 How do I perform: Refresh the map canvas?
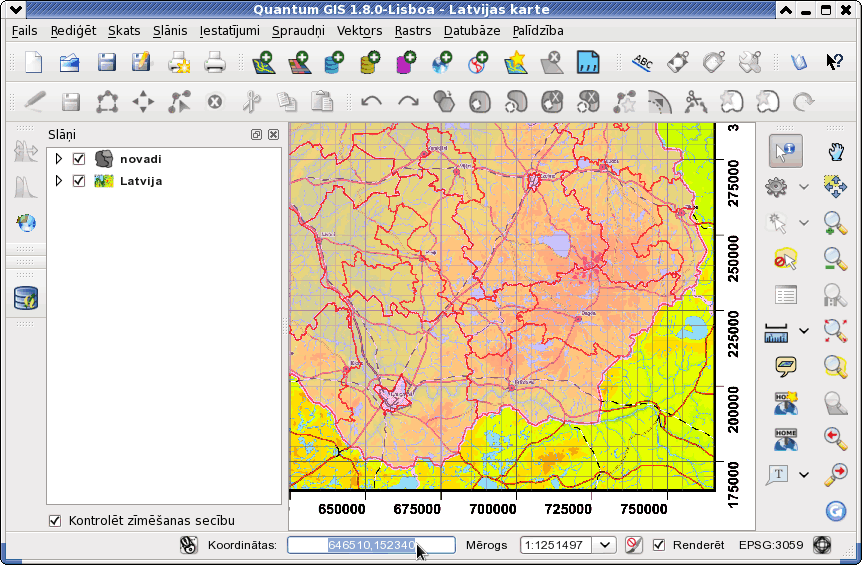(835, 511)
